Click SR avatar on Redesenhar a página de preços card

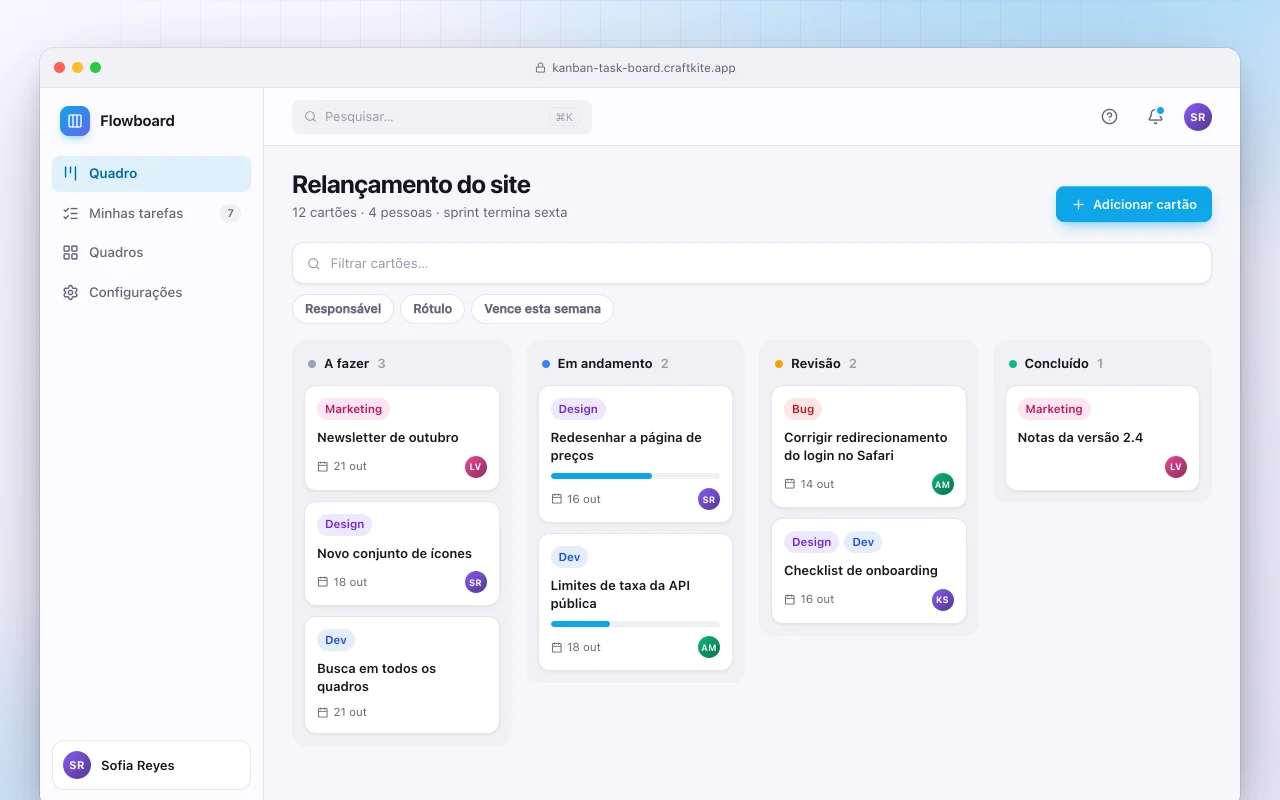pos(709,499)
